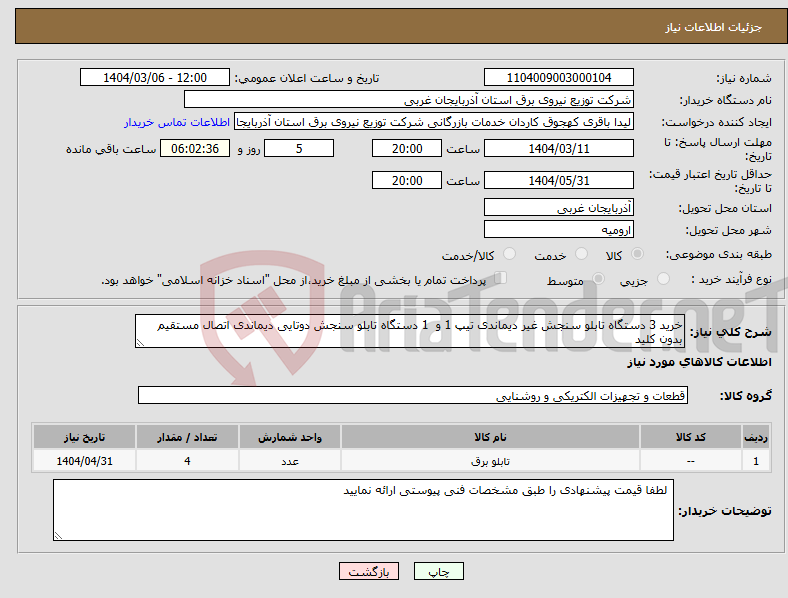Viewport: 788px width, 598px height.
Task: Click the buyer notes text area
Action: click(x=363, y=510)
